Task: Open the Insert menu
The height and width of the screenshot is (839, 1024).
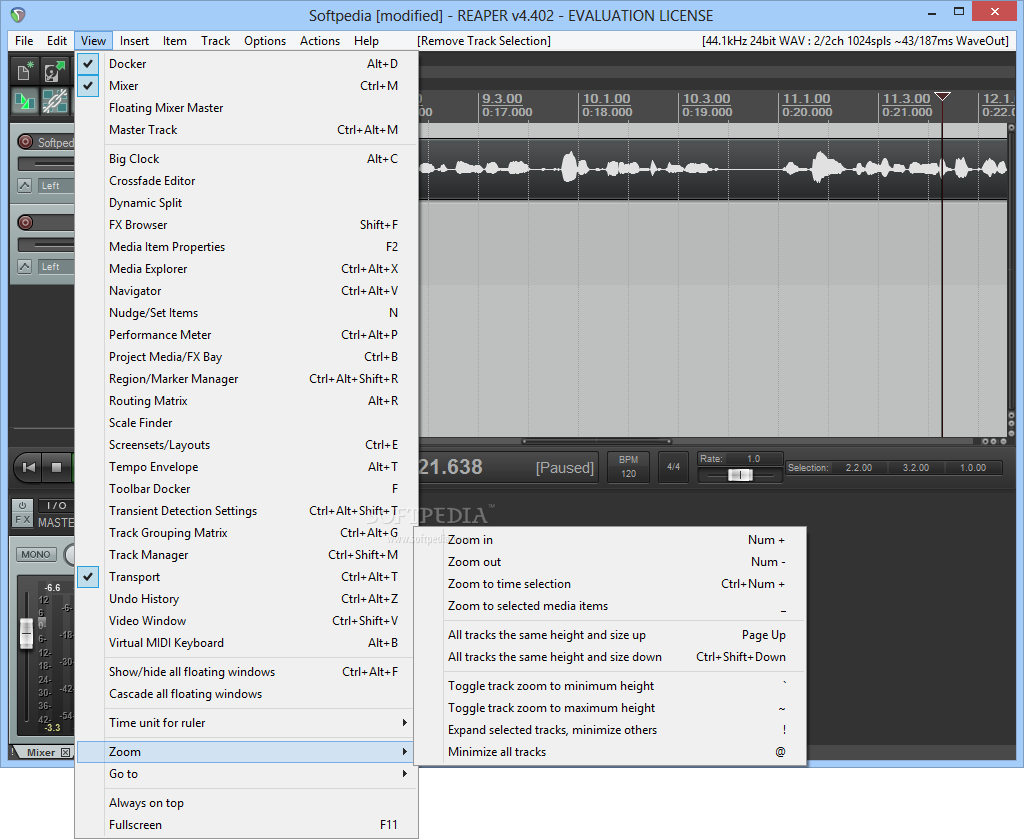Action: click(x=134, y=40)
